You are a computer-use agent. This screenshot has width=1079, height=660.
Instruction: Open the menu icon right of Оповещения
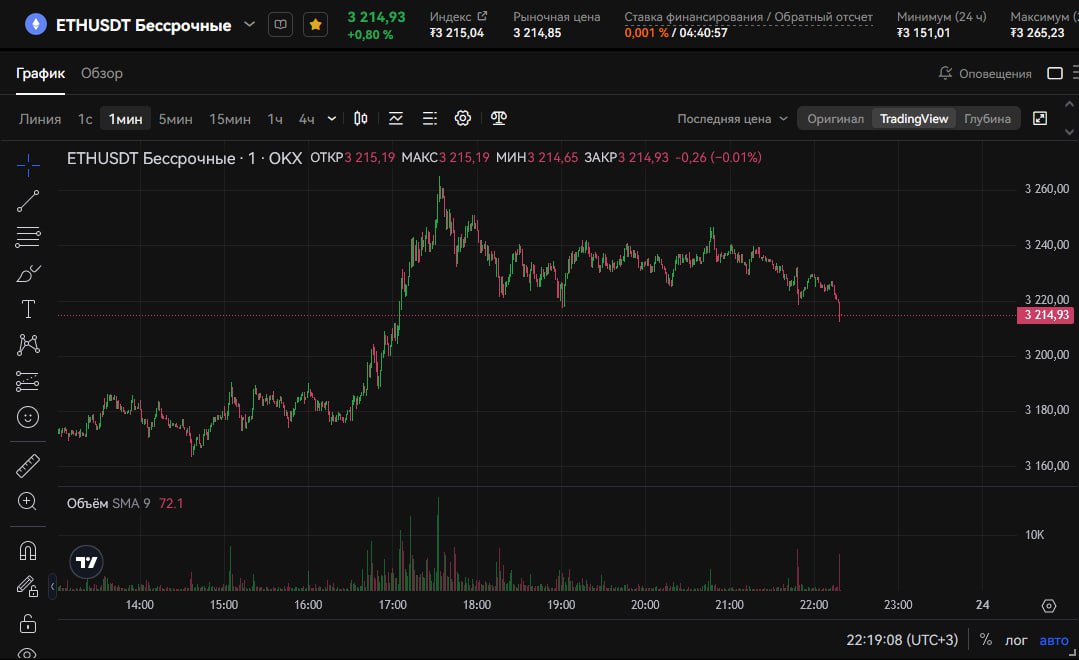pyautogui.click(x=1075, y=73)
